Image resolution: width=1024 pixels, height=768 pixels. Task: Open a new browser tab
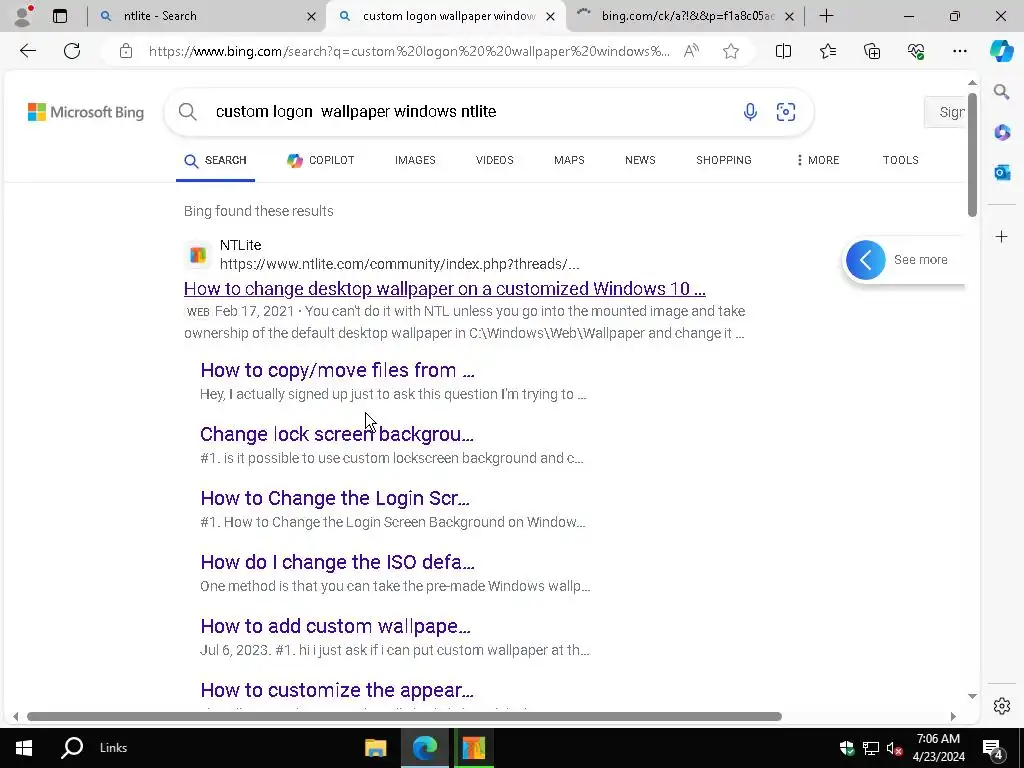[826, 16]
